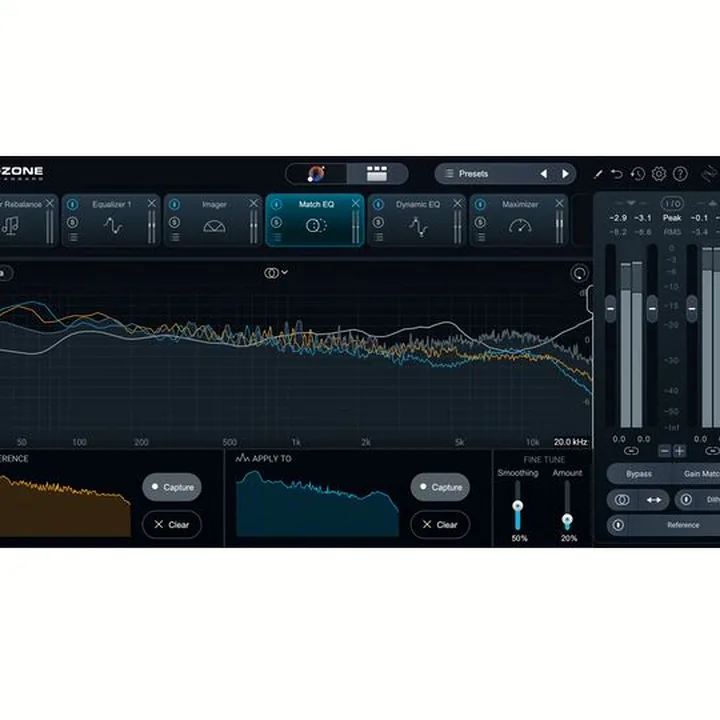Click the Maximizer gauge icon
Screen dimensions: 720x720
point(520,226)
